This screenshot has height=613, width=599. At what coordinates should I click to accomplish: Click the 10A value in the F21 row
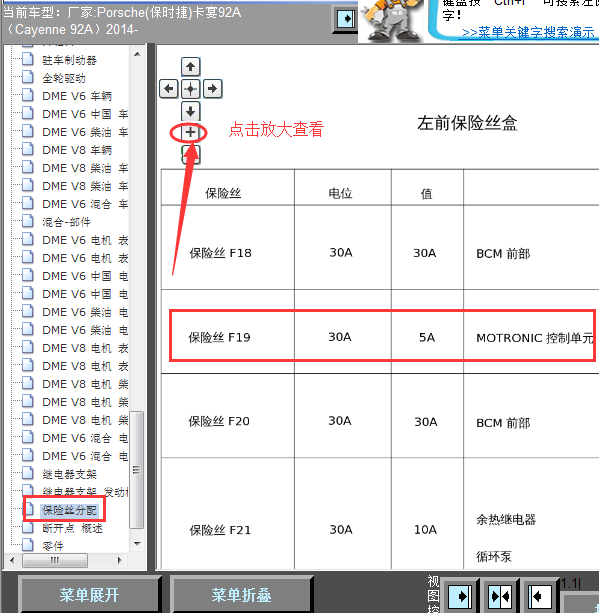[x=425, y=530]
